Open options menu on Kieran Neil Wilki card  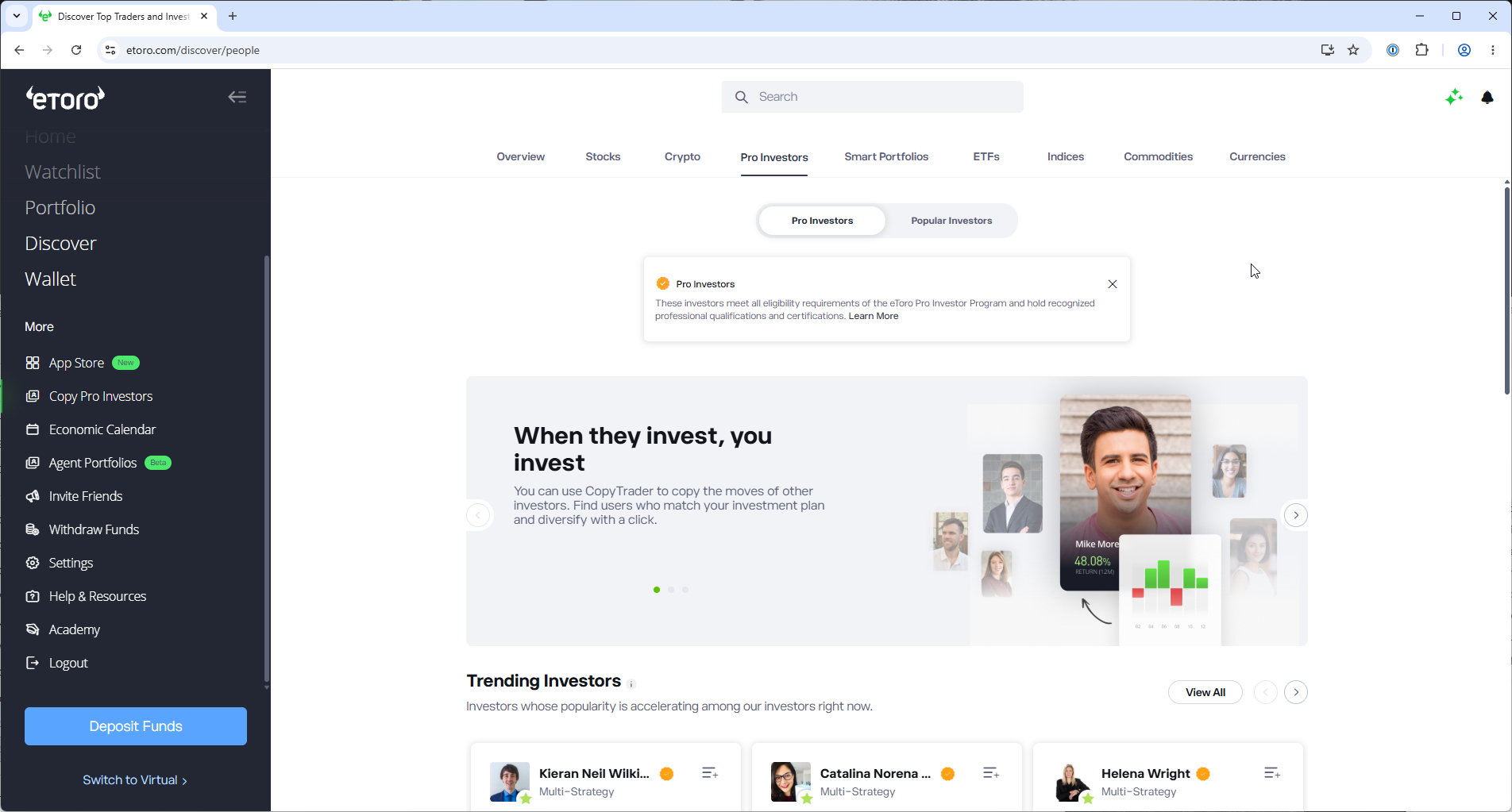point(710,773)
